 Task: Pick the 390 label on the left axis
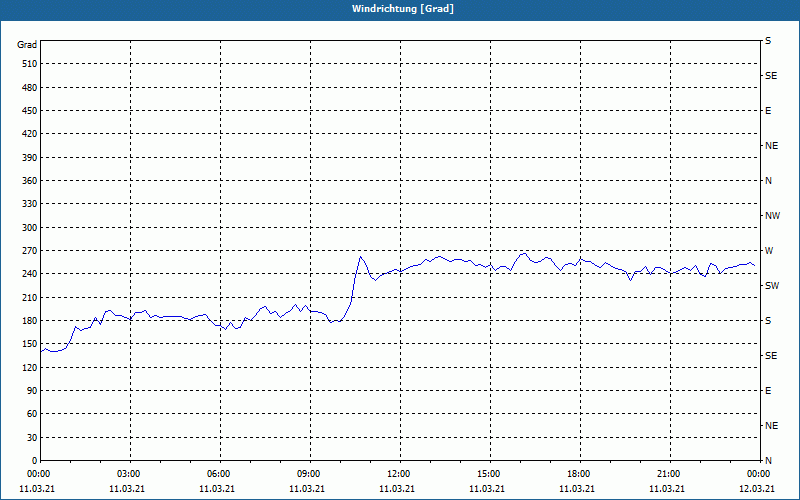pyautogui.click(x=30, y=158)
